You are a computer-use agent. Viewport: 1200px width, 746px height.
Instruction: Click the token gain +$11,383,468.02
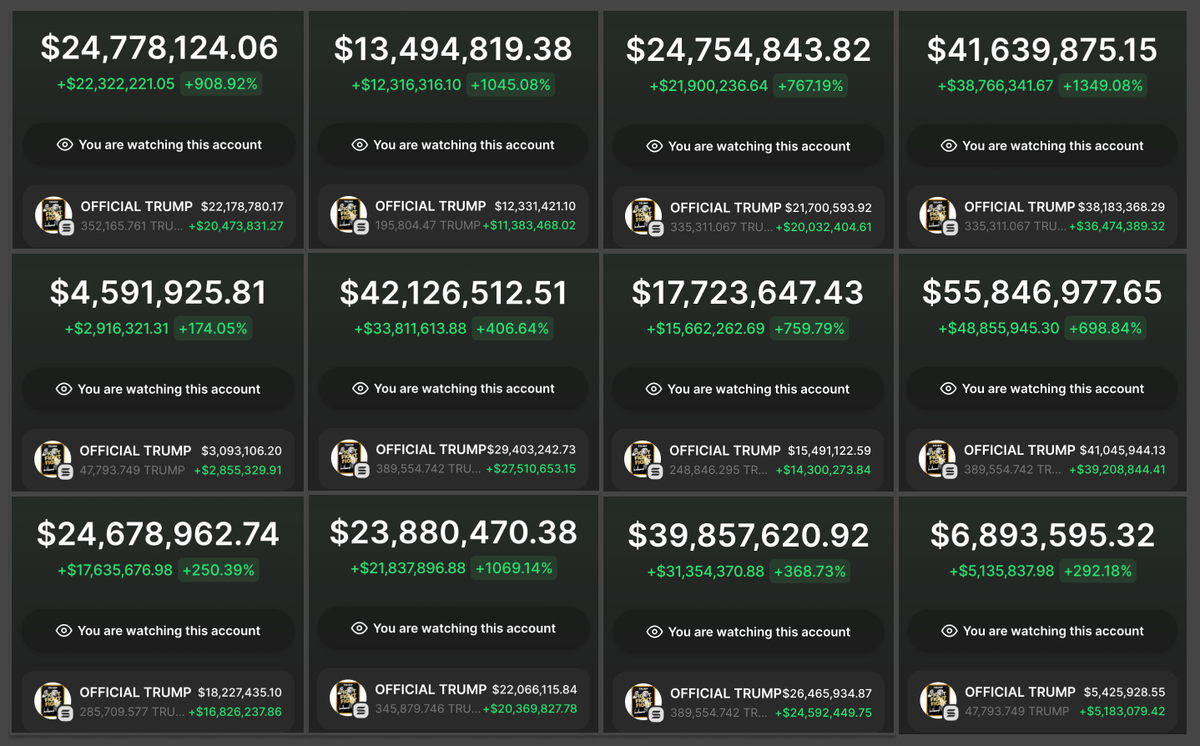pyautogui.click(x=529, y=226)
